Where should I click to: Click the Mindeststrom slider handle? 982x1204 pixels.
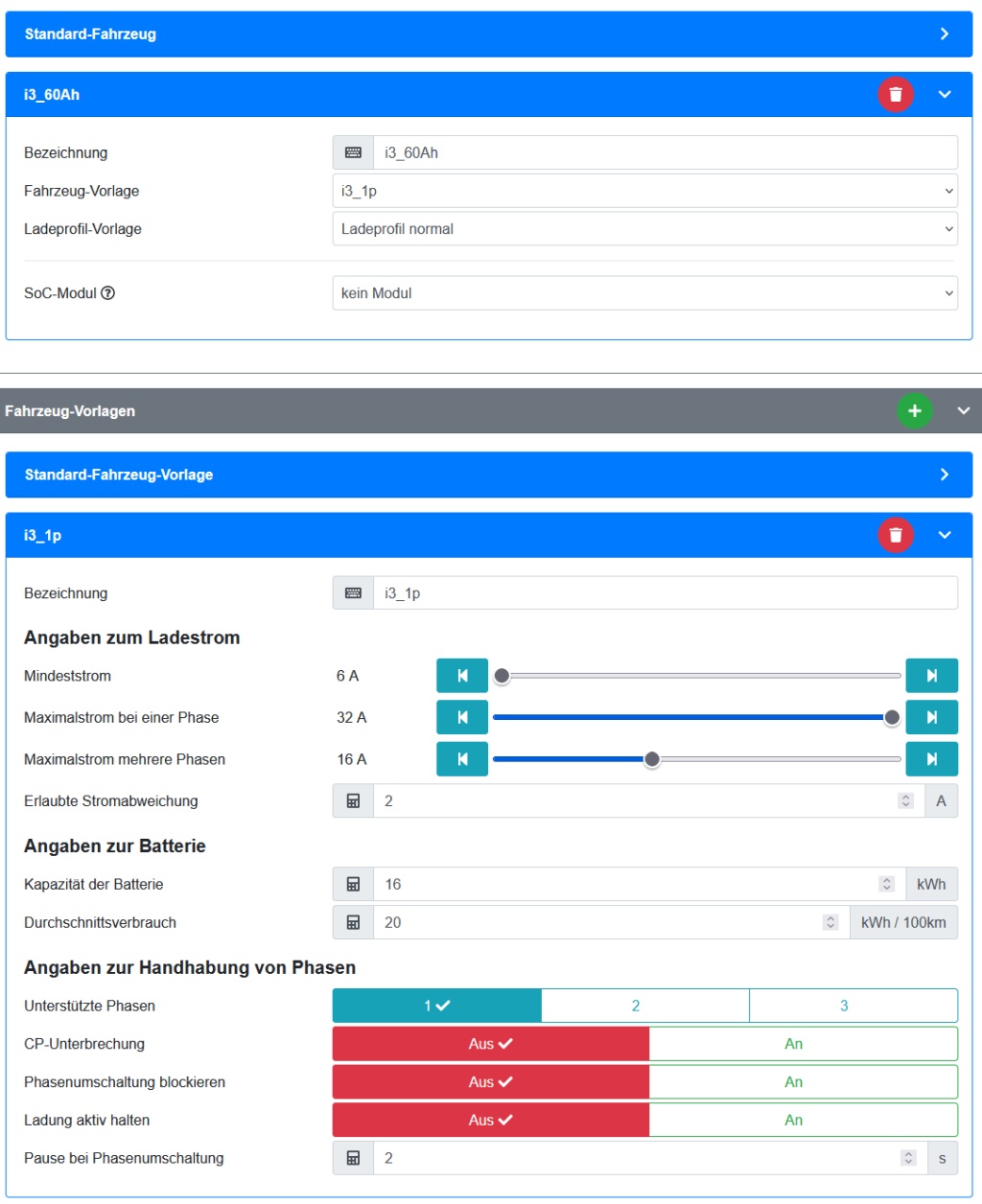[502, 676]
